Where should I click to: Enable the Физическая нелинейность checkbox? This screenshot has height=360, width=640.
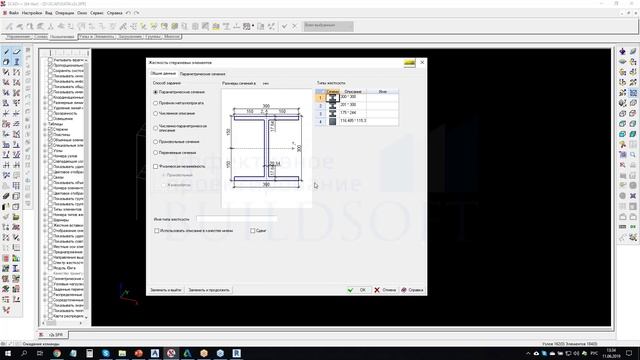pyautogui.click(x=156, y=167)
